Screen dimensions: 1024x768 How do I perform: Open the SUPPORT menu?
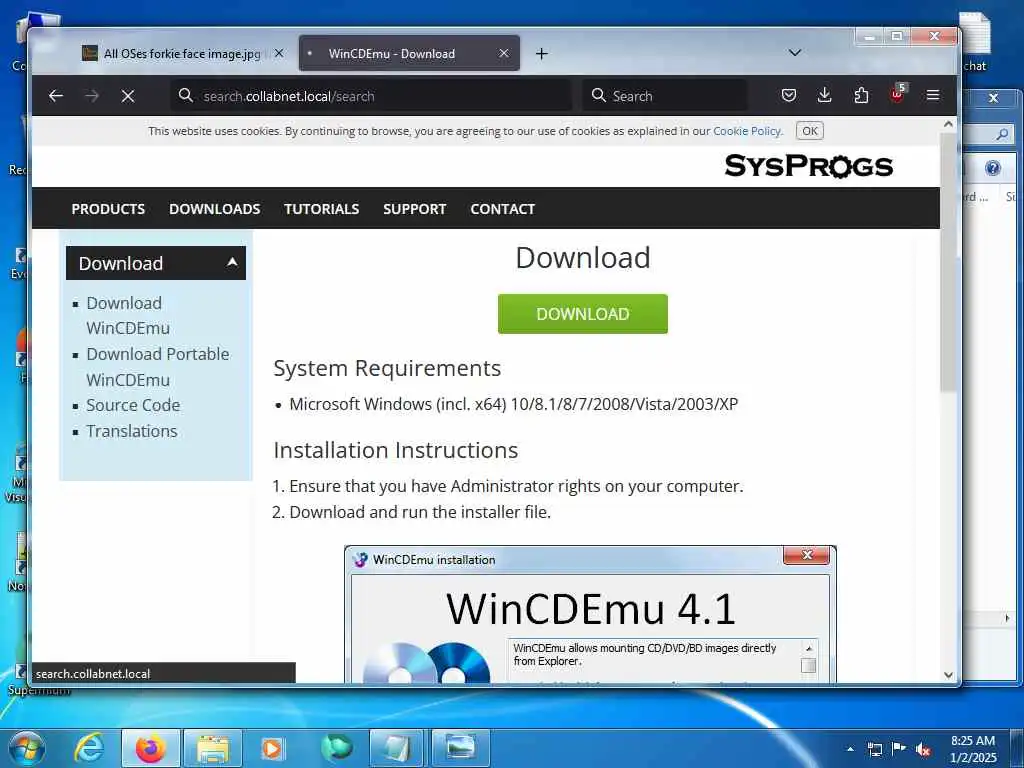click(x=415, y=209)
